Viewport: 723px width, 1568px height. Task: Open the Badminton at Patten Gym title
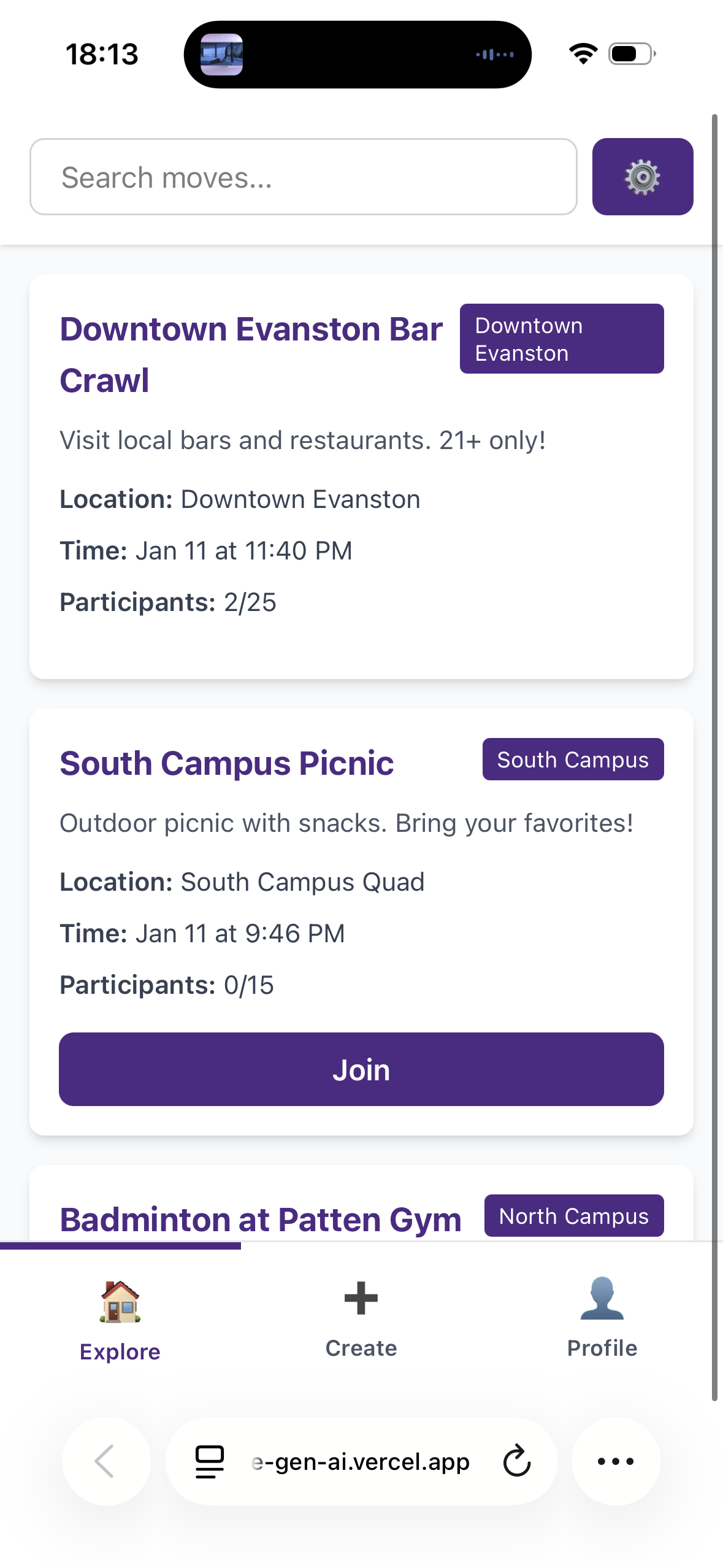tap(261, 1220)
